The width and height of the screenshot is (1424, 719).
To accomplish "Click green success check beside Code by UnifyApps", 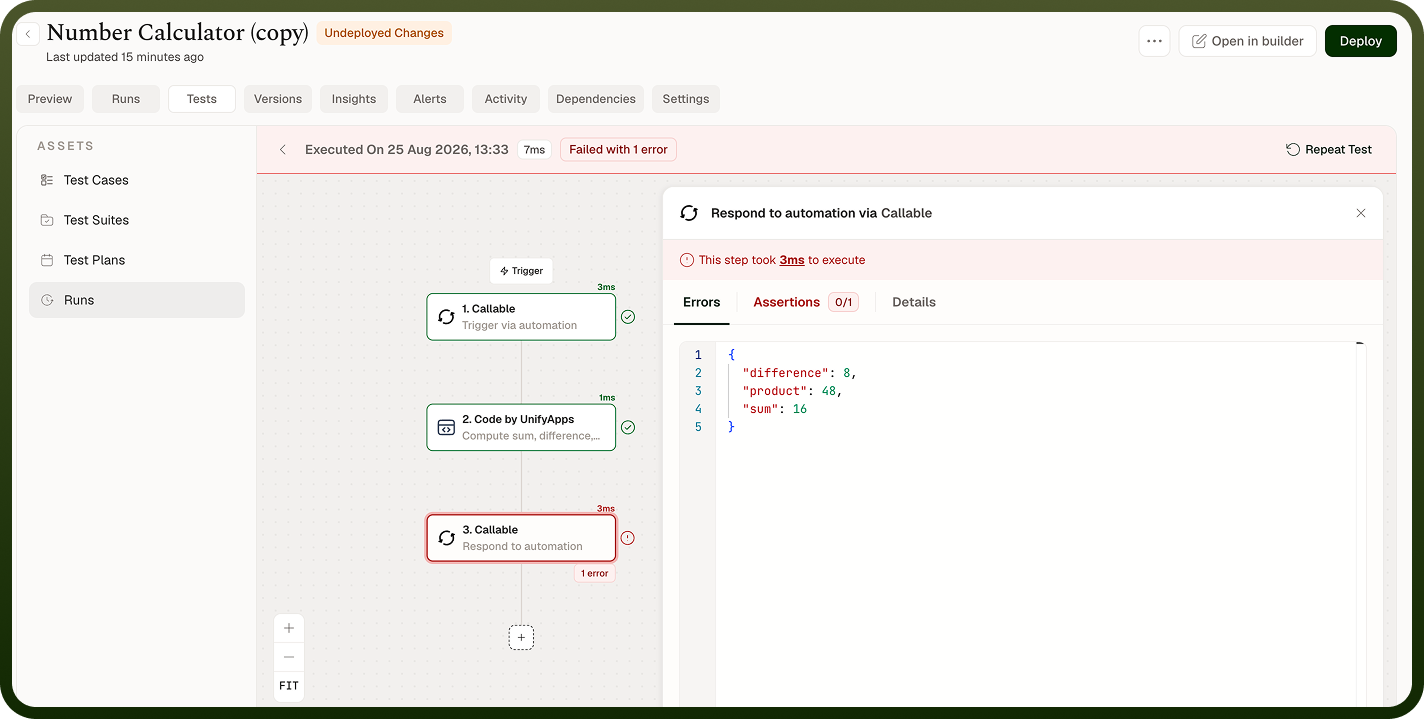I will [628, 427].
